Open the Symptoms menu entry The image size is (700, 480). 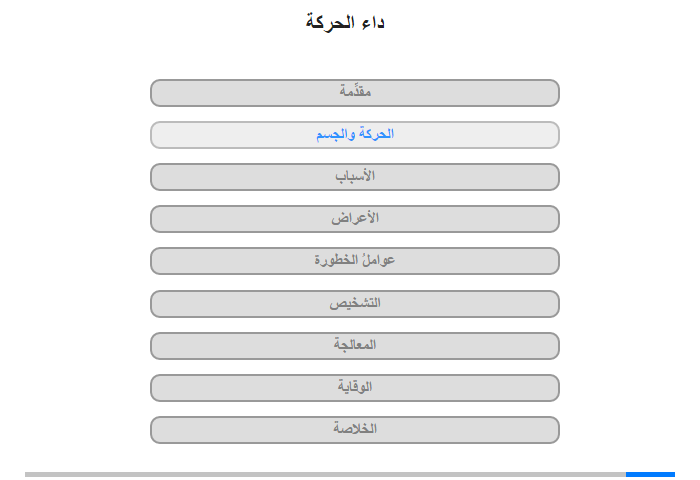pyautogui.click(x=355, y=219)
